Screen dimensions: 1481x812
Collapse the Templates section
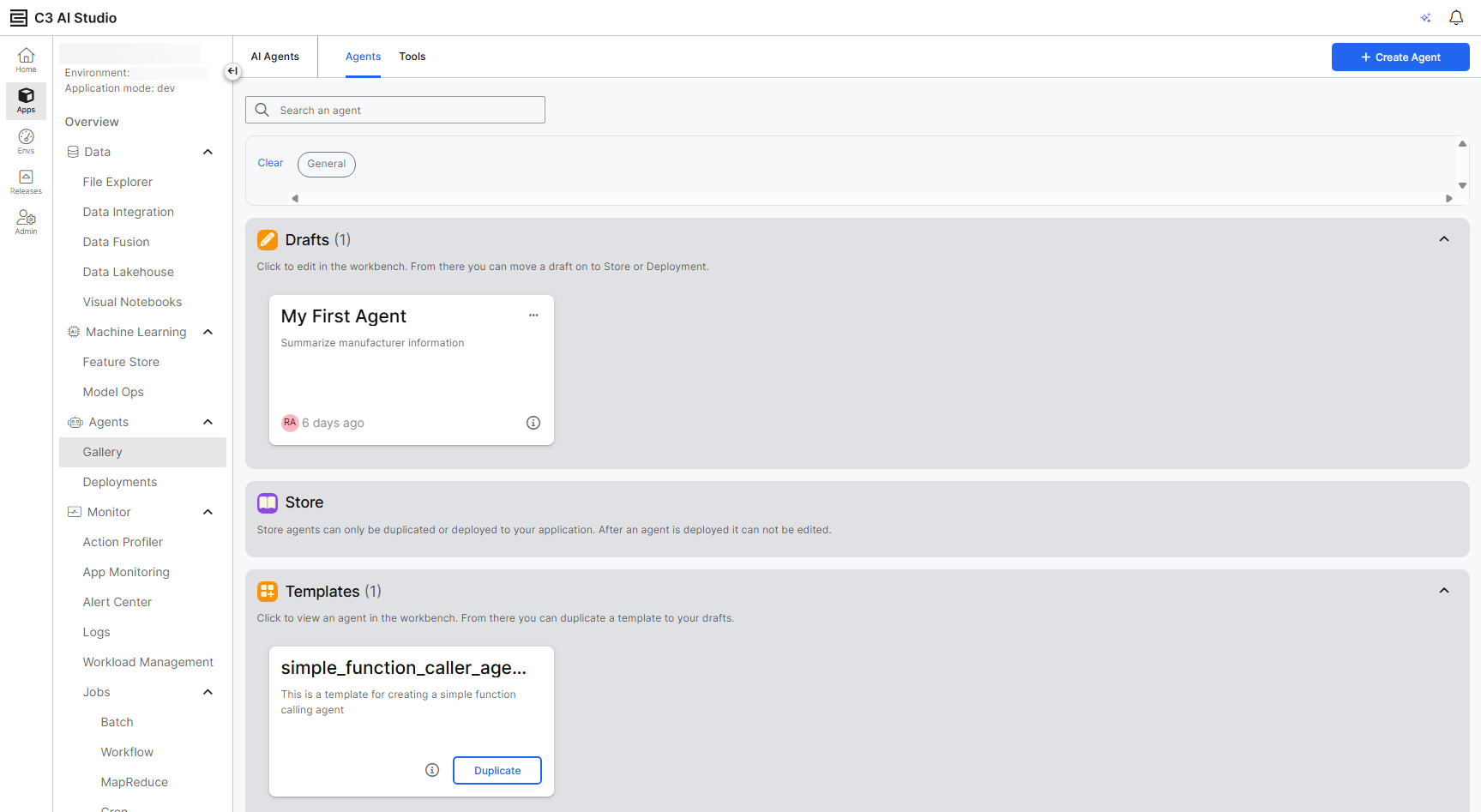tap(1443, 591)
